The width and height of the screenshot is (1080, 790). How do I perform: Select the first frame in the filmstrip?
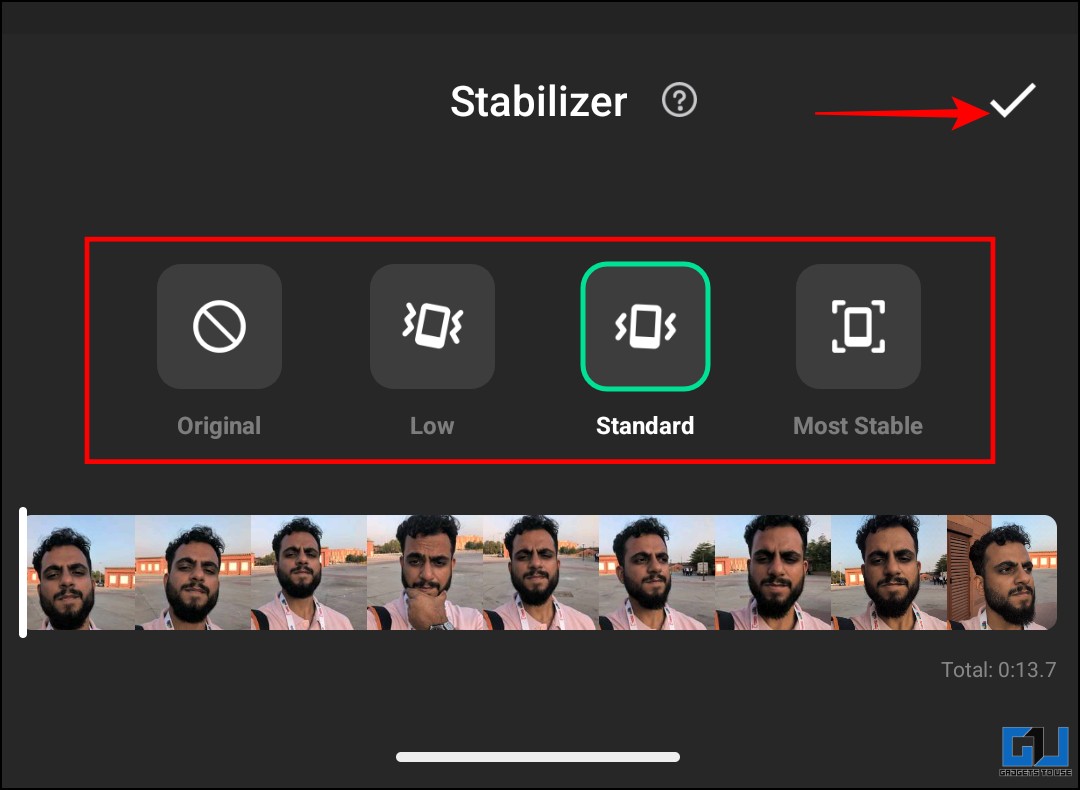coord(81,572)
